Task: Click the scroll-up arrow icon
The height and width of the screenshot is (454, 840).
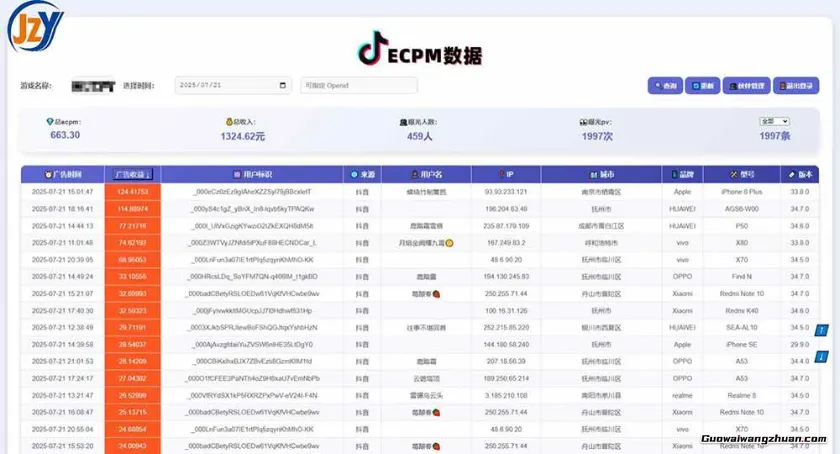Action: 821,330
